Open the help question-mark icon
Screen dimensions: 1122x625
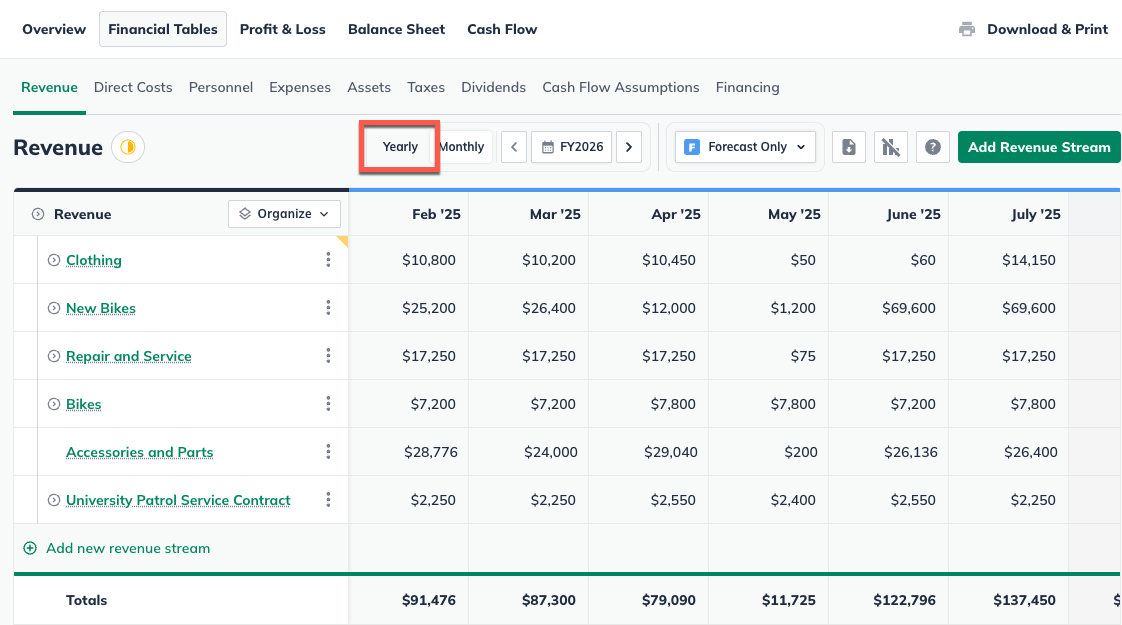tap(932, 147)
